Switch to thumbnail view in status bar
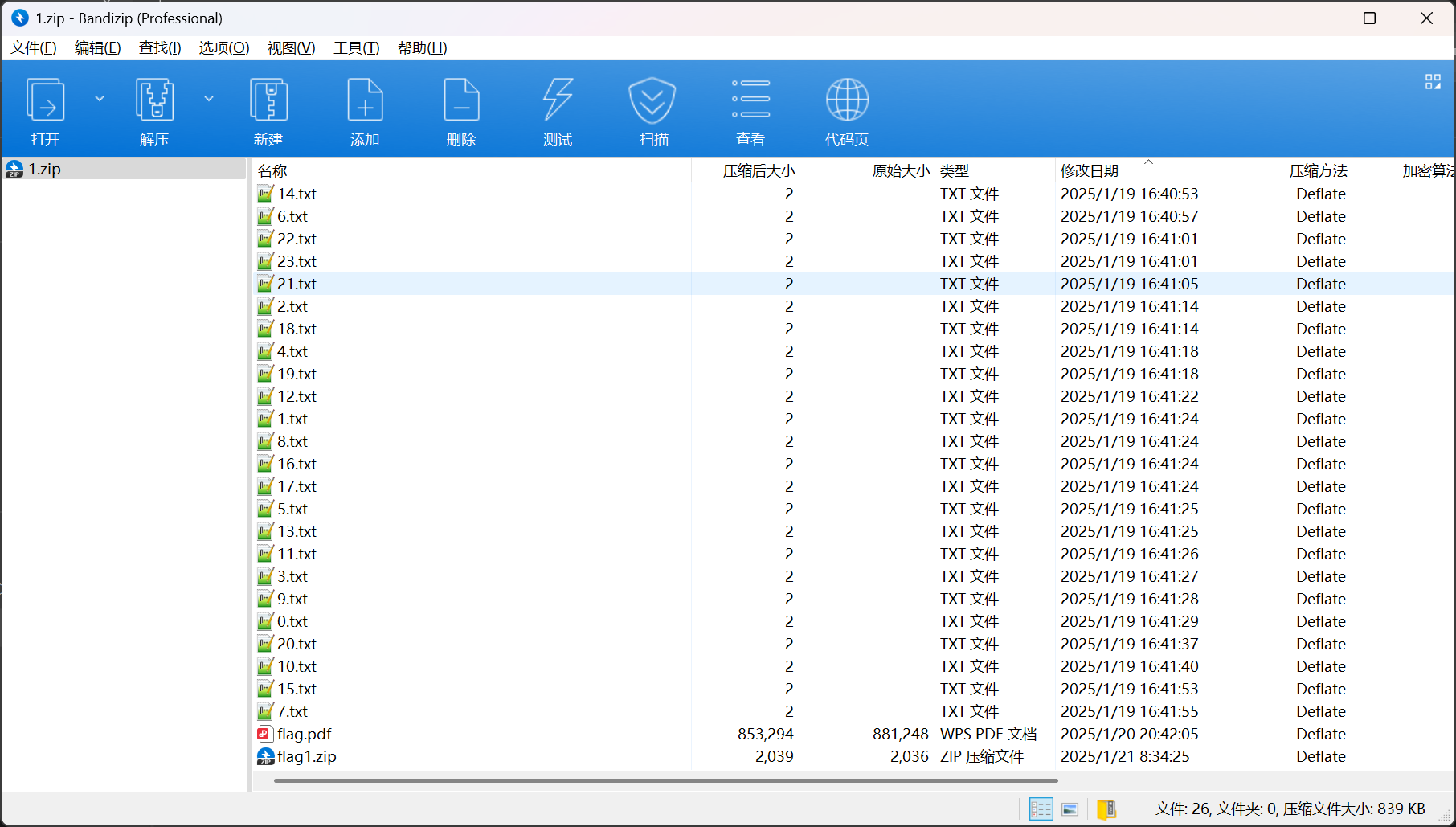This screenshot has height=827, width=1456. pyautogui.click(x=1070, y=809)
